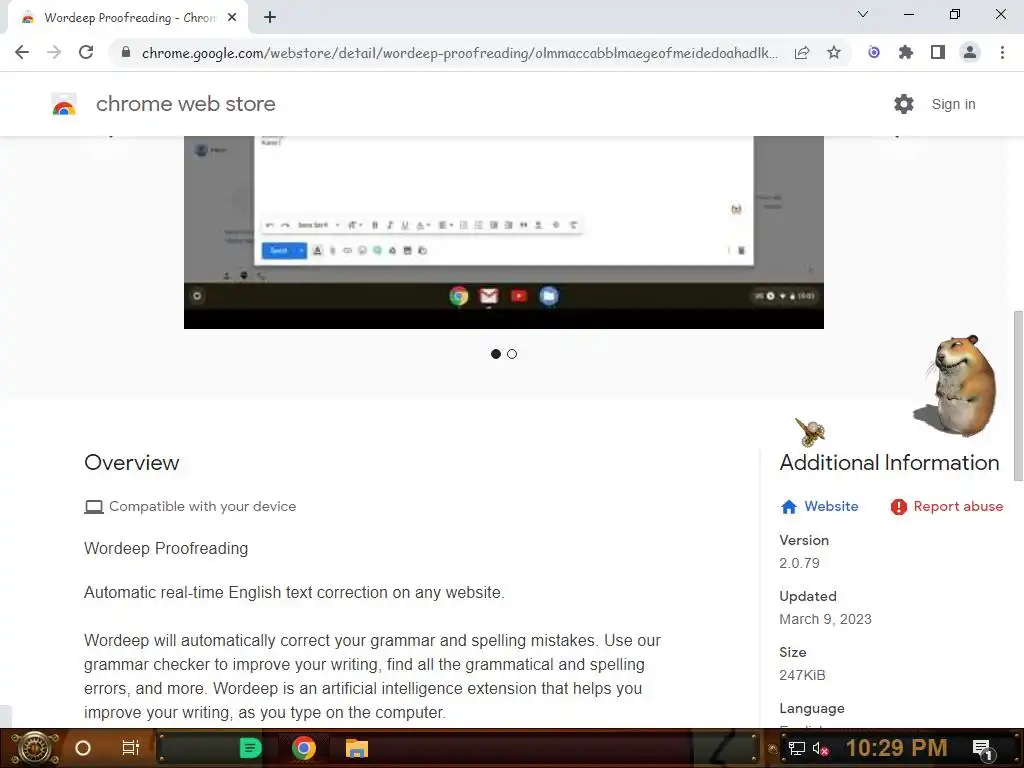Screen dimensions: 1024x768
Task: Reload the Wordeep Proofreading page
Action: (86, 52)
